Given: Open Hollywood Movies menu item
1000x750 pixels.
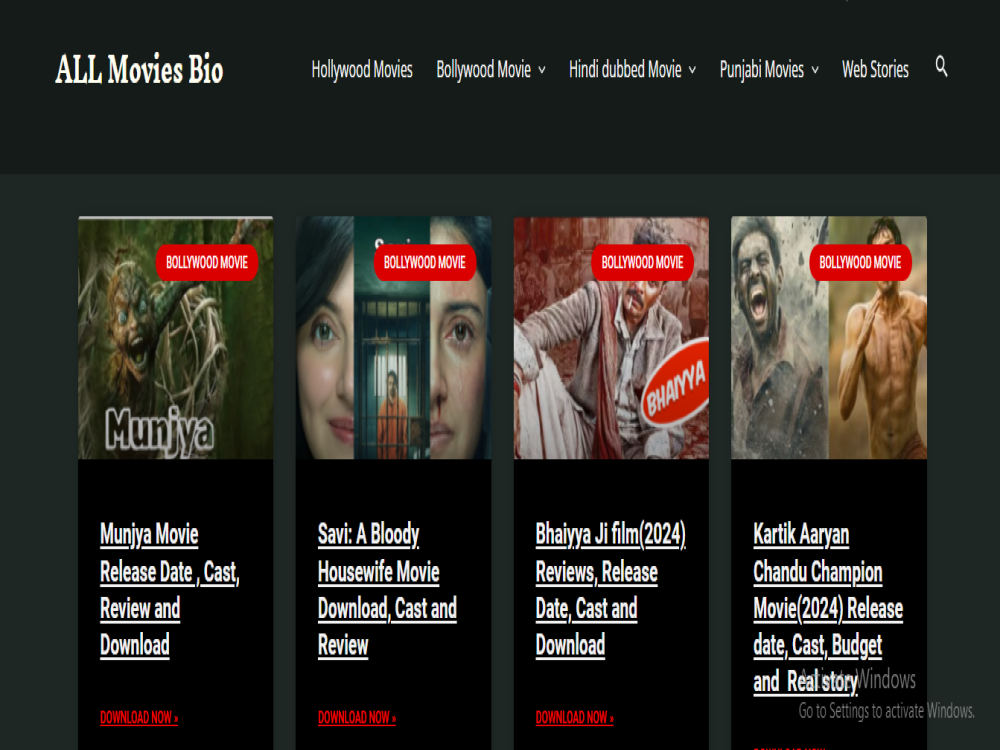Looking at the screenshot, I should point(362,69).
